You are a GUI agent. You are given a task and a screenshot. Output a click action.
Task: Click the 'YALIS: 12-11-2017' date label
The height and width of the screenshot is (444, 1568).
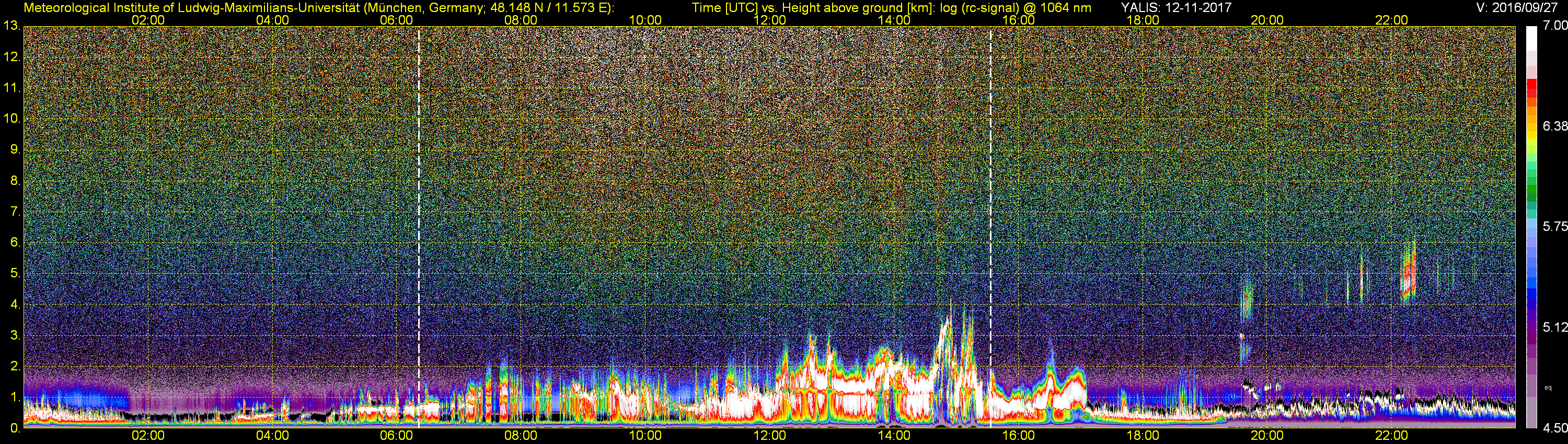pyautogui.click(x=1176, y=7)
